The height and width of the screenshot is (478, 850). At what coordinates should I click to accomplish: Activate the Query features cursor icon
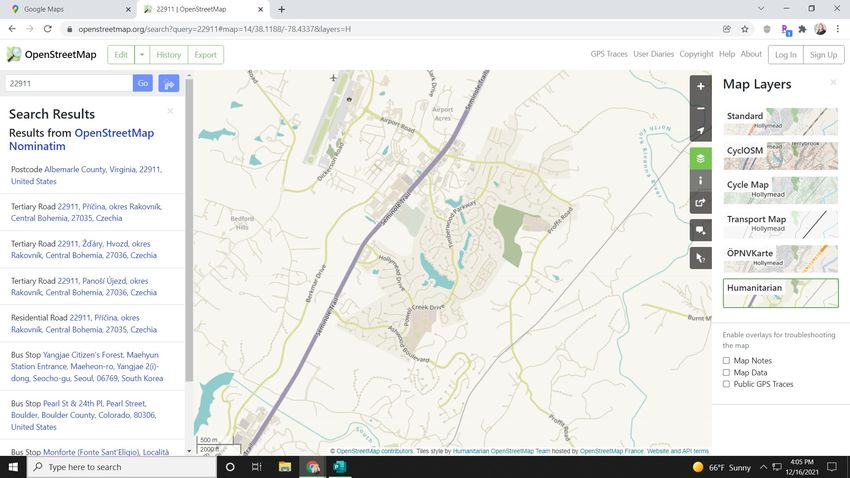(x=700, y=258)
